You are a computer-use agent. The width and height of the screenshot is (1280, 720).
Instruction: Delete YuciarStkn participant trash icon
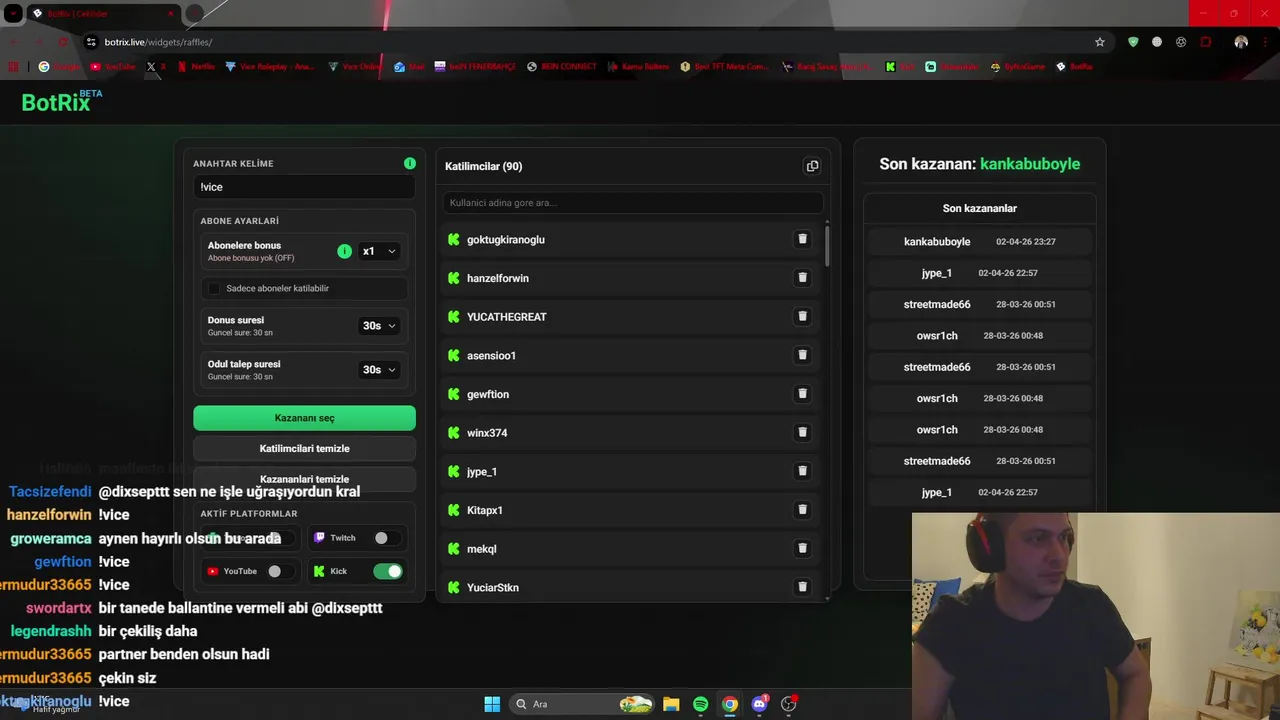click(x=802, y=587)
